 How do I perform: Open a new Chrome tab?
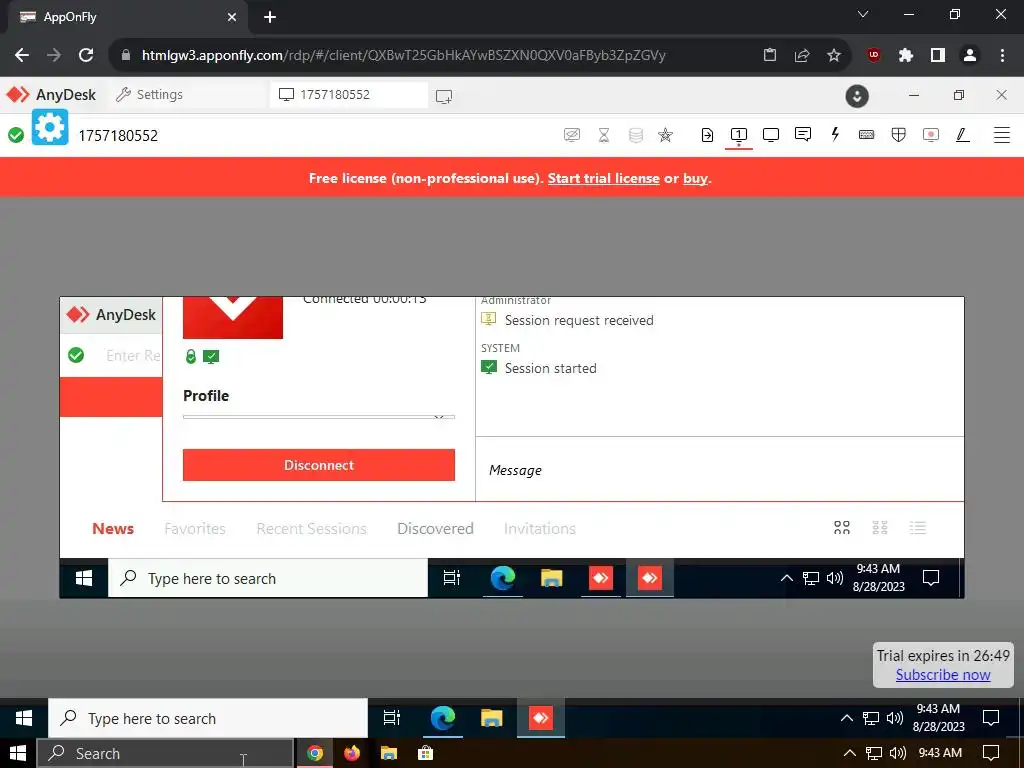tap(270, 17)
